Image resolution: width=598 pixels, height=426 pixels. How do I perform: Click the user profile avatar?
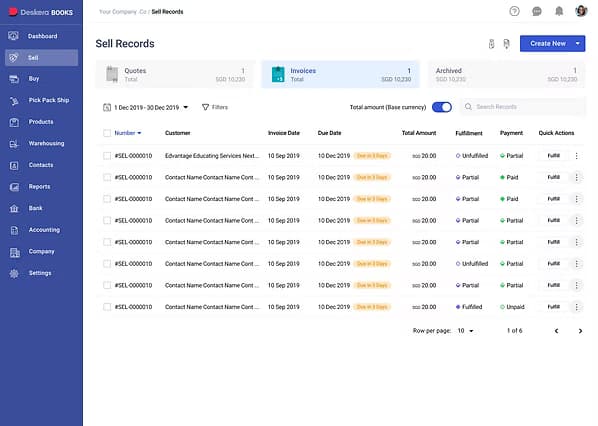tap(581, 11)
